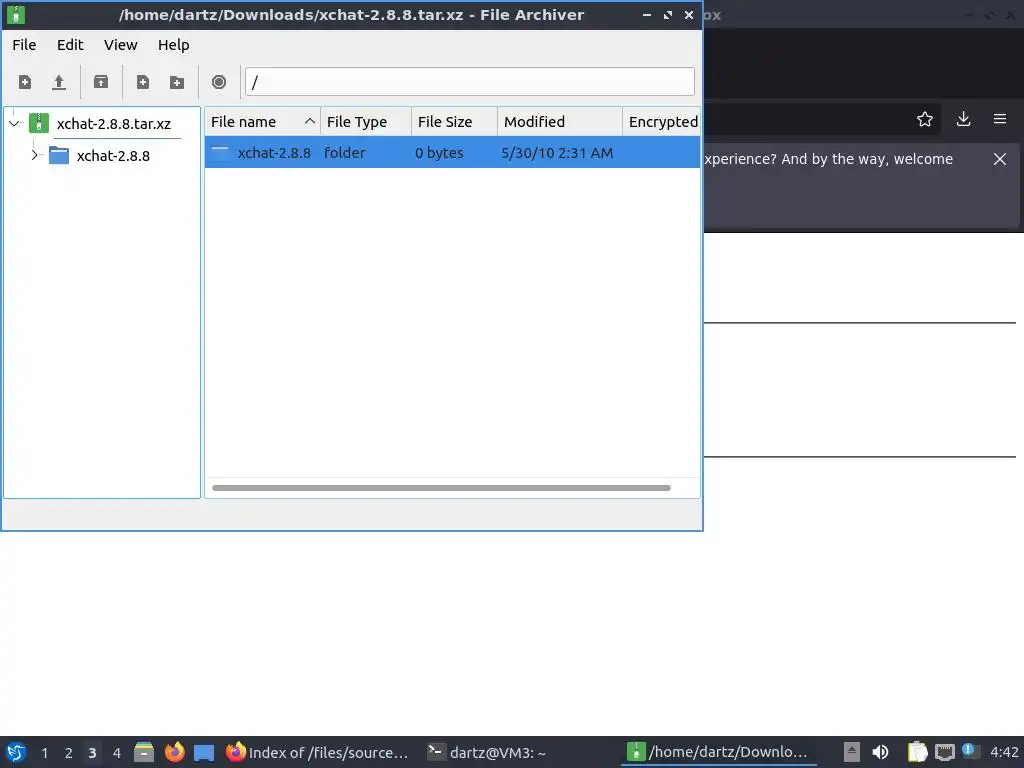Image resolution: width=1024 pixels, height=768 pixels.
Task: Click the 4:42 clock in taskbar
Action: tap(1004, 752)
